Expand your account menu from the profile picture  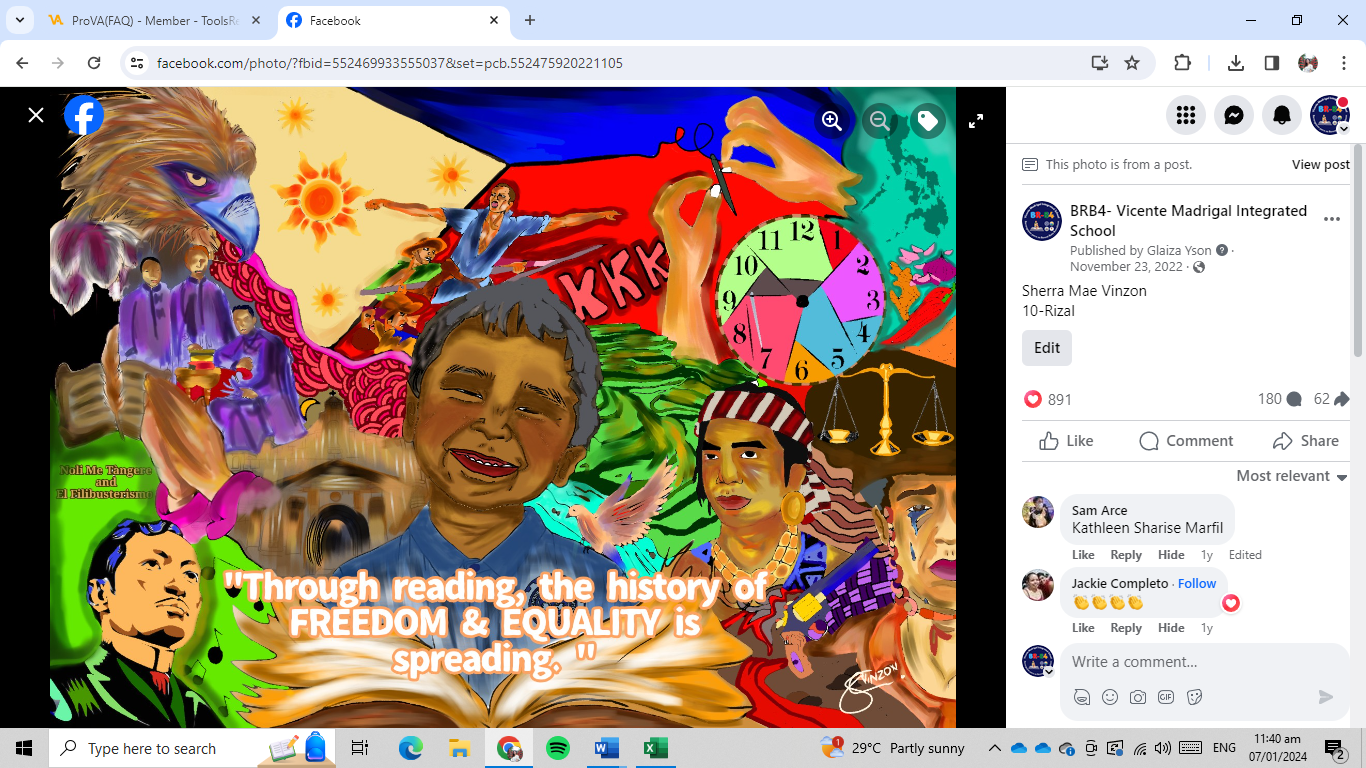pyautogui.click(x=1330, y=115)
